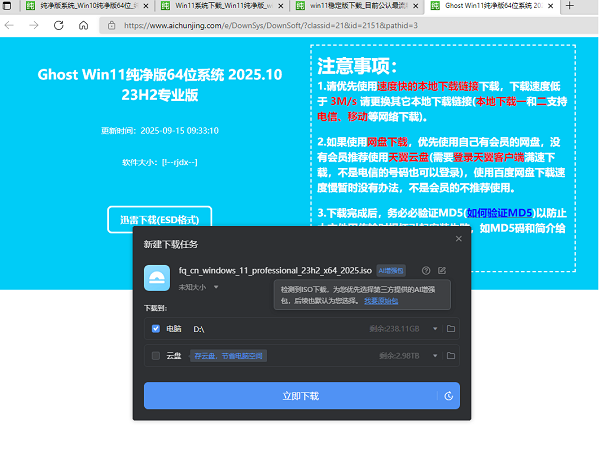The height and width of the screenshot is (456, 600).
Task: Uncheck the 电脑 download destination checkbox
Action: [x=155, y=328]
